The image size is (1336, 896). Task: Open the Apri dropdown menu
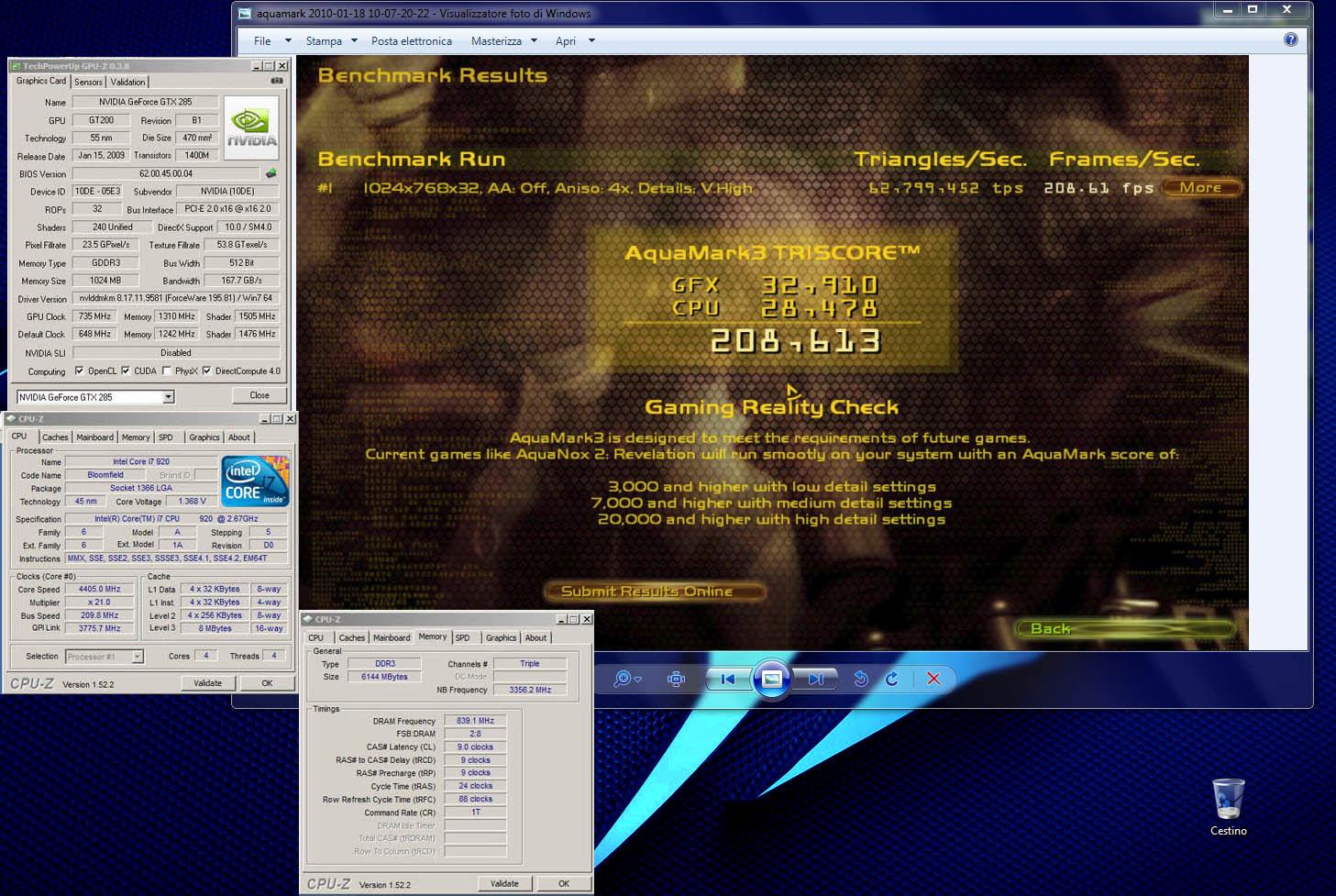tap(575, 41)
